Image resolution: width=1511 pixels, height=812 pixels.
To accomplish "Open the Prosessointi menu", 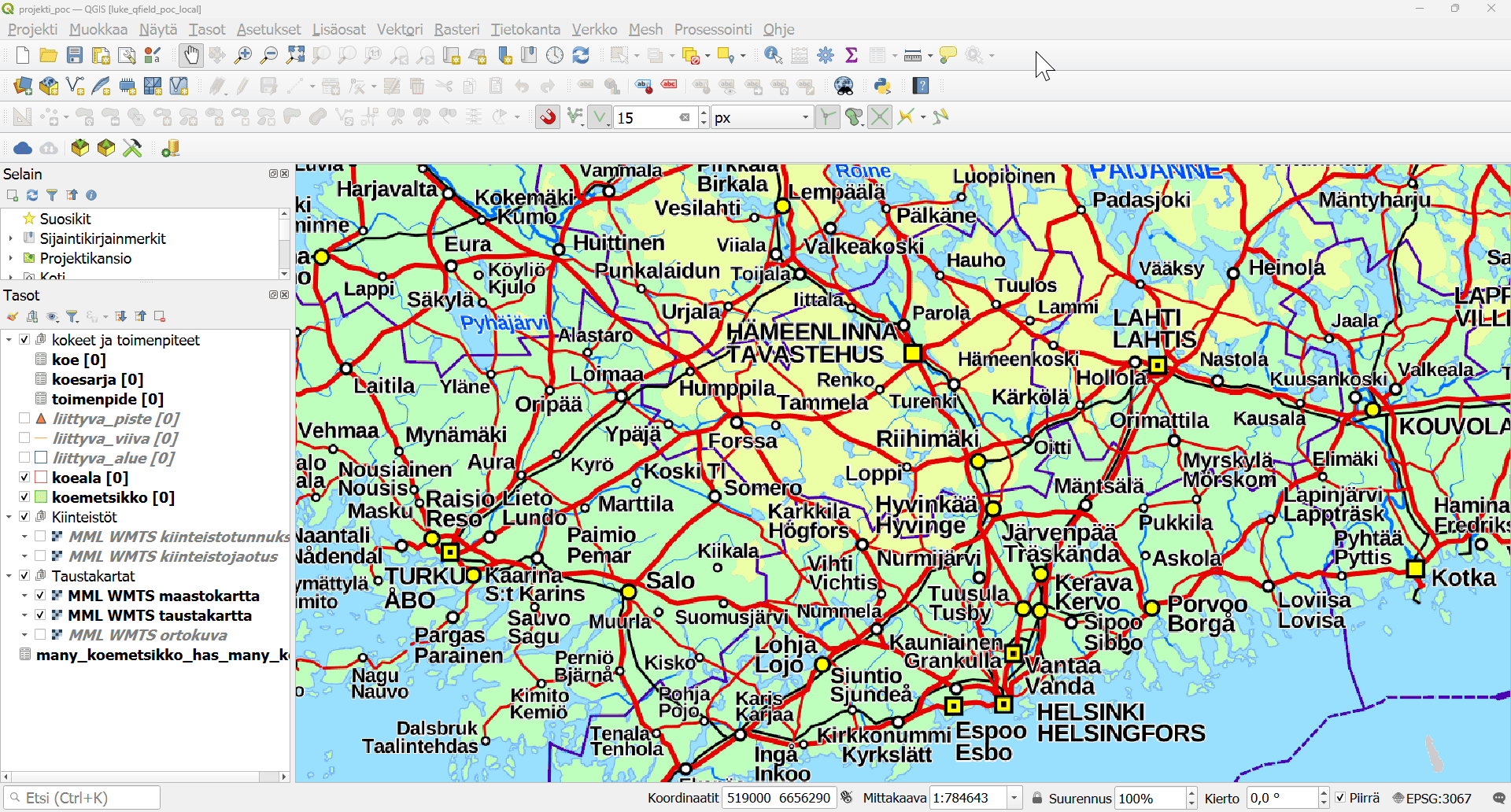I will [713, 29].
